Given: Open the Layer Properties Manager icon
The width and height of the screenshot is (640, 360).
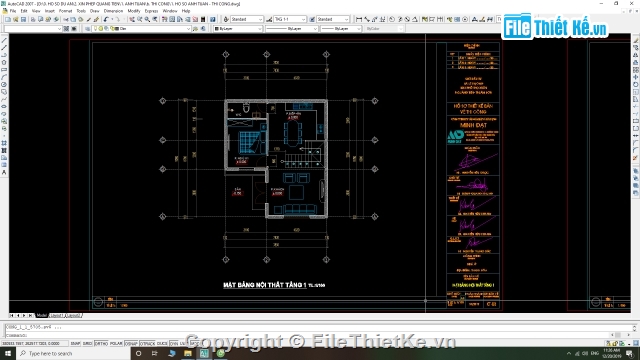Looking at the screenshot, I should point(87,29).
